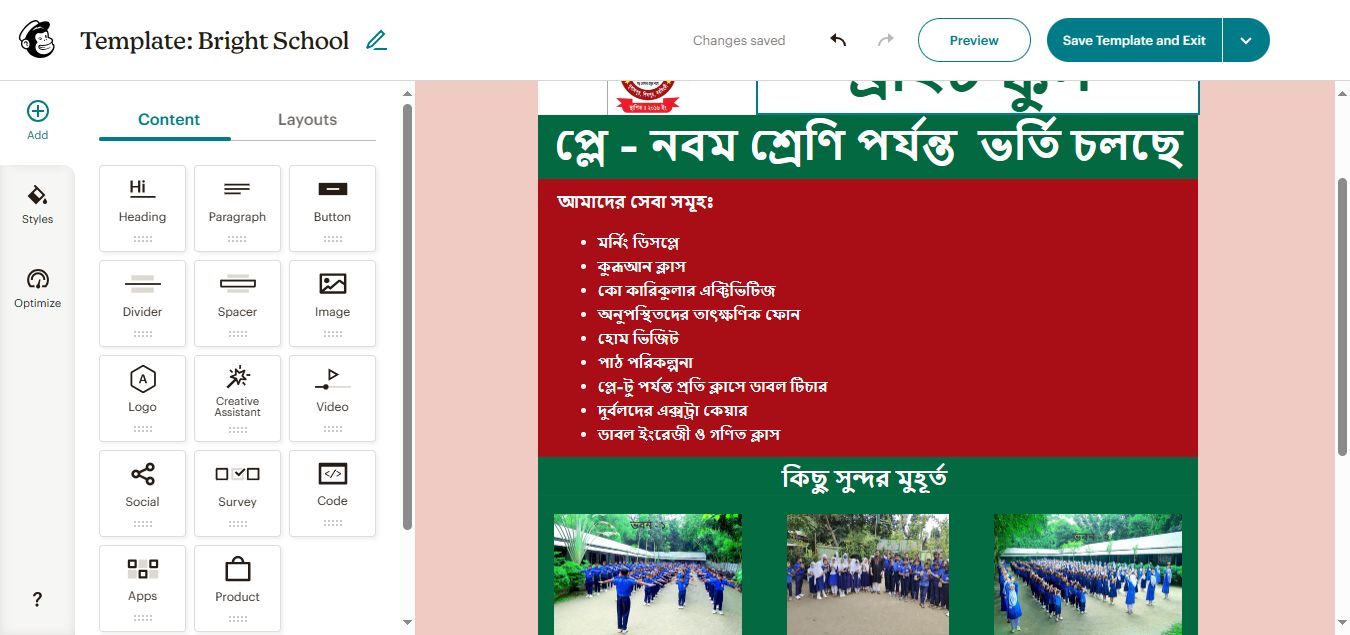
Task: Click the Mailchimp logo icon
Action: pos(37,40)
